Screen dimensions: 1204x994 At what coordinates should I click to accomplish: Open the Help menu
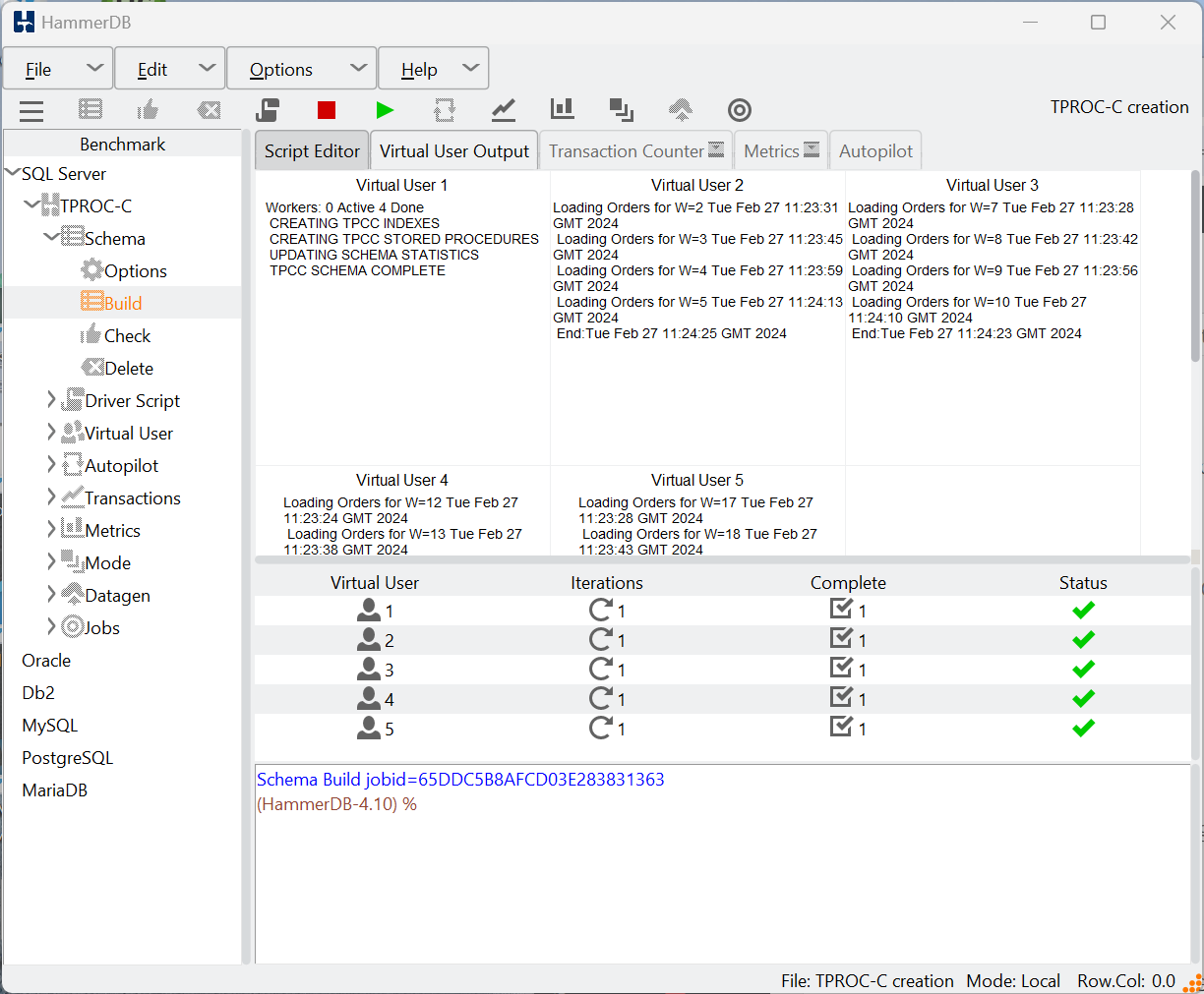[434, 69]
